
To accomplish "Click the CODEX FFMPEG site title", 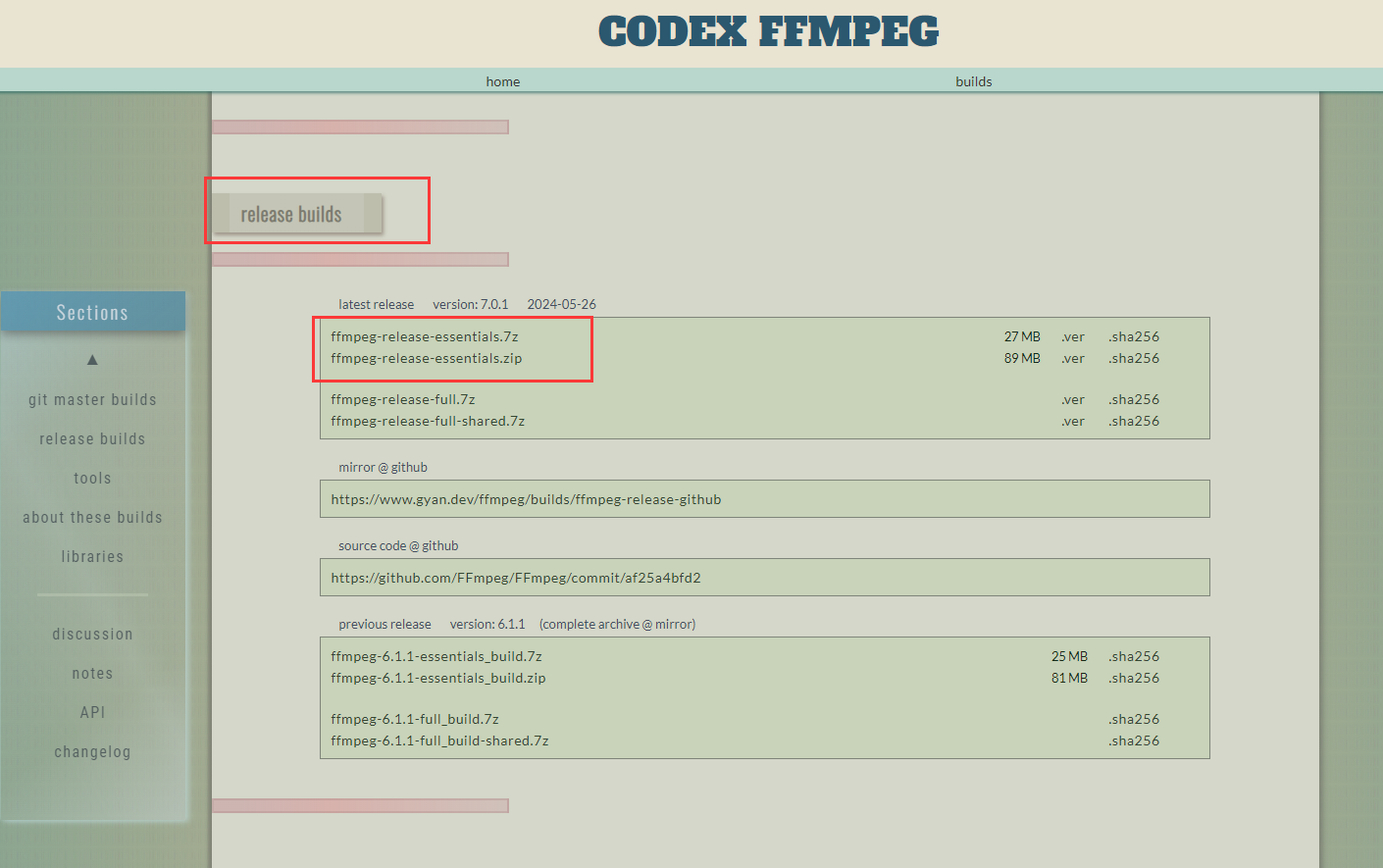I will tap(768, 31).
